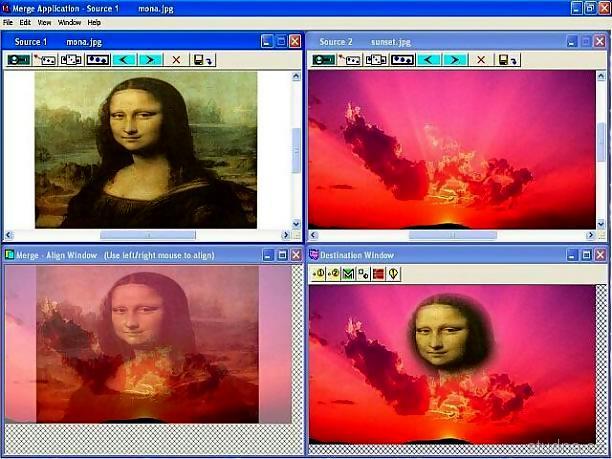Click Source 2 vertical scrollbar down arrow
612x459 pixels.
click(x=601, y=224)
